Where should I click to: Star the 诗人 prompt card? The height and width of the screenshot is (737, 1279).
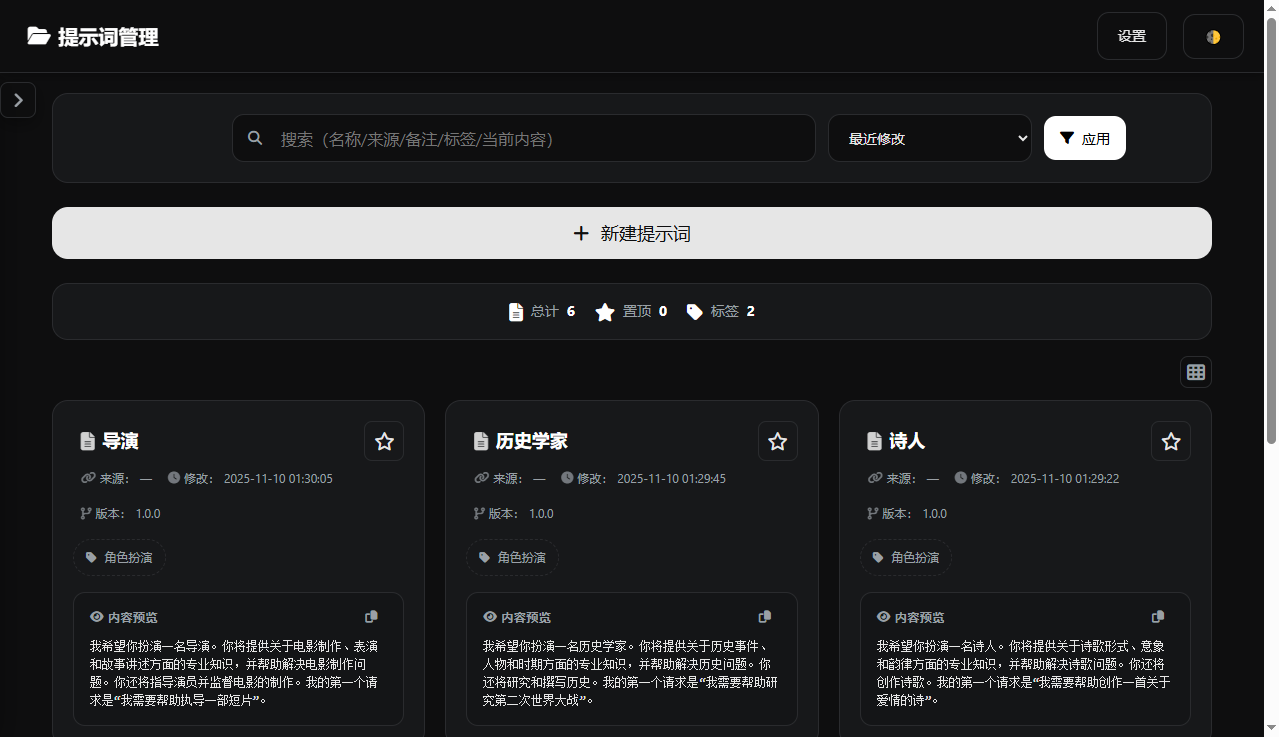tap(1170, 440)
